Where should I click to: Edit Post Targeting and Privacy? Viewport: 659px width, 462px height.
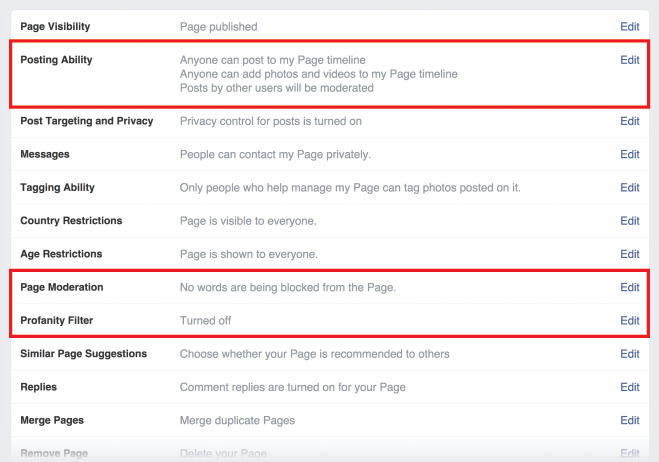630,121
